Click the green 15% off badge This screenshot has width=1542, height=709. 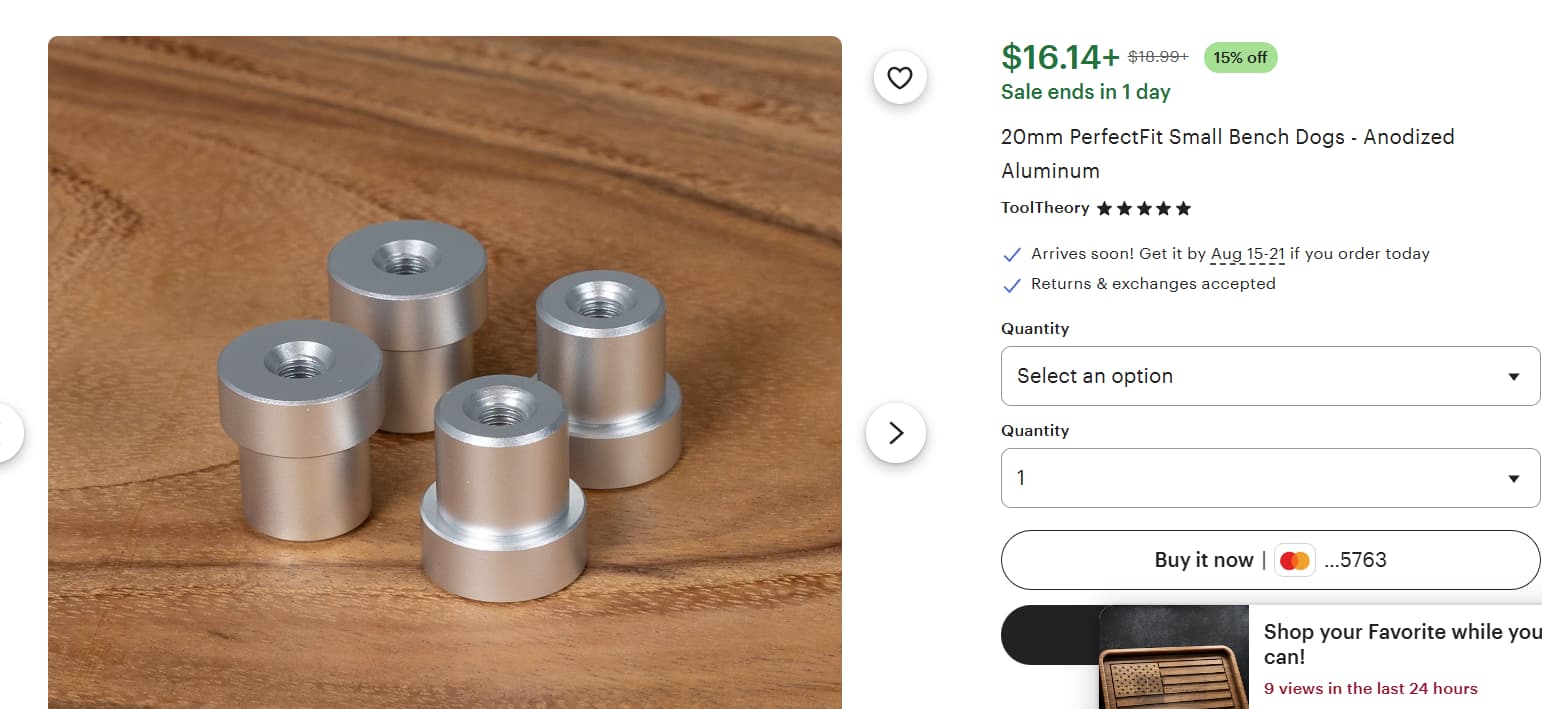[1240, 58]
